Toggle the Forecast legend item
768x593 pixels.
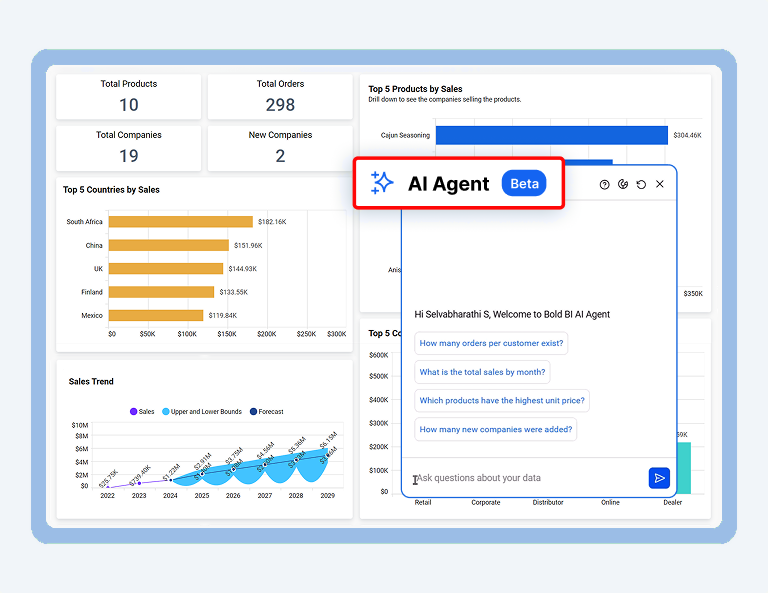pos(266,412)
